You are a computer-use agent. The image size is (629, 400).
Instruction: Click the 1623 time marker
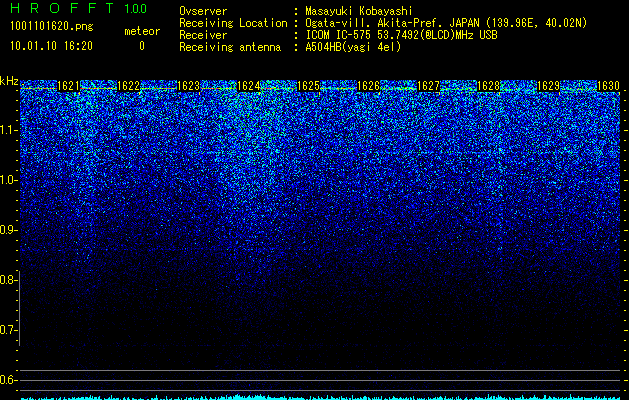tap(188, 86)
